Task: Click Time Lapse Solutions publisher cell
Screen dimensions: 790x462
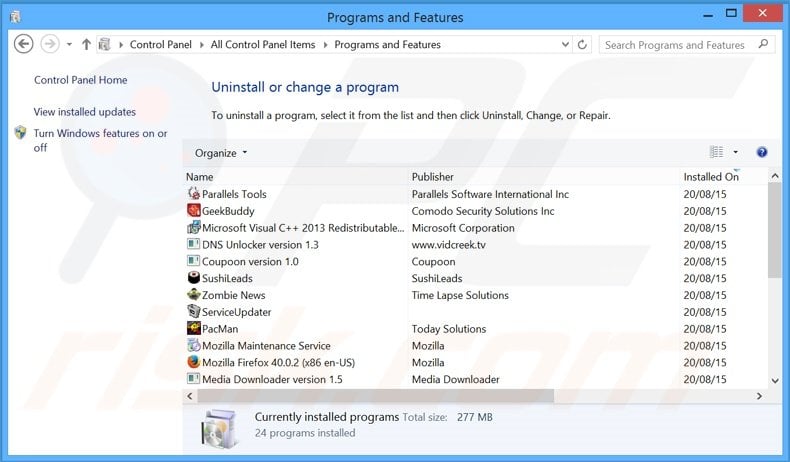Action: pyautogui.click(x=460, y=295)
